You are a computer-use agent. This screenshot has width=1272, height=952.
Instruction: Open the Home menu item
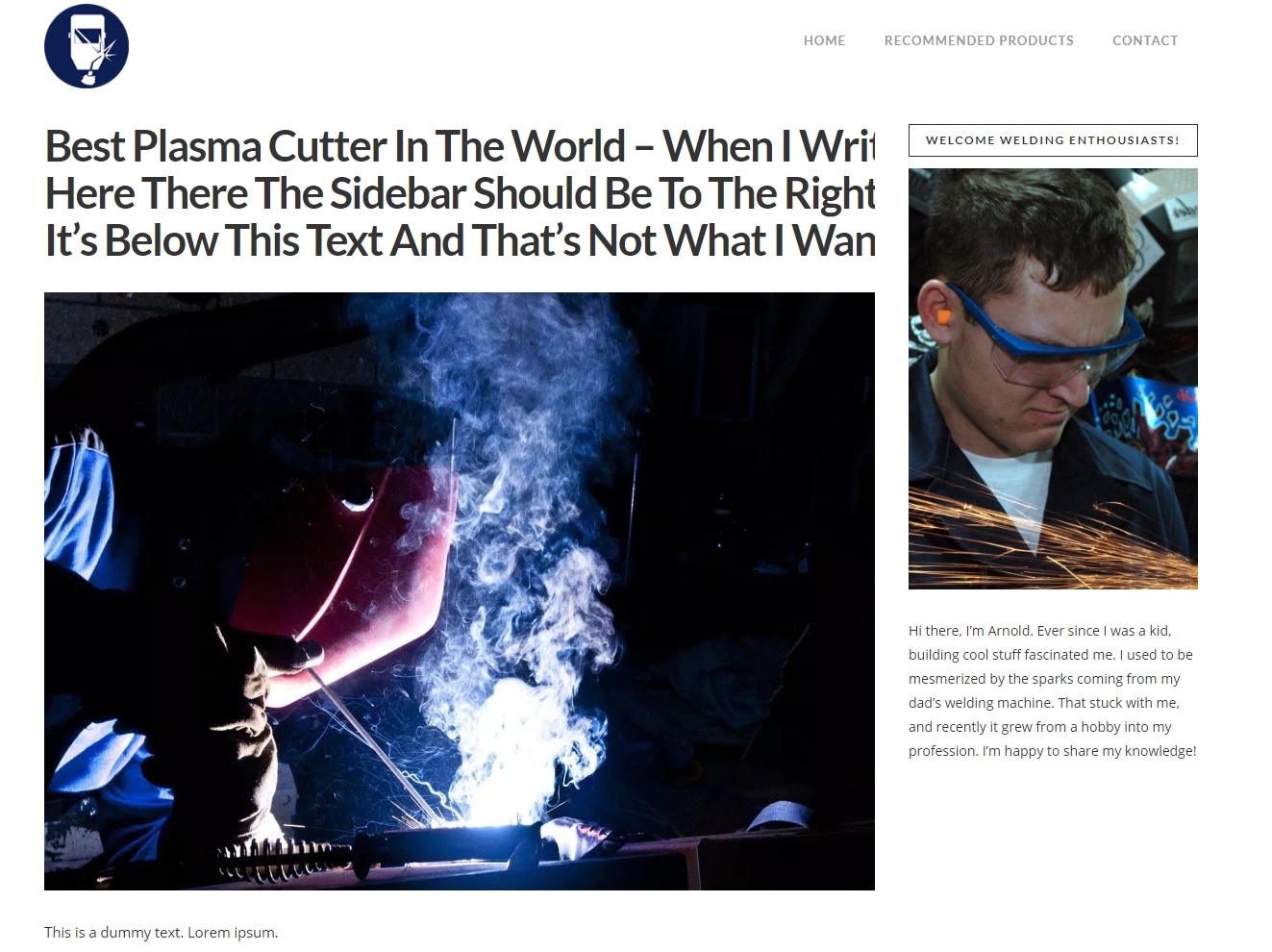824,40
